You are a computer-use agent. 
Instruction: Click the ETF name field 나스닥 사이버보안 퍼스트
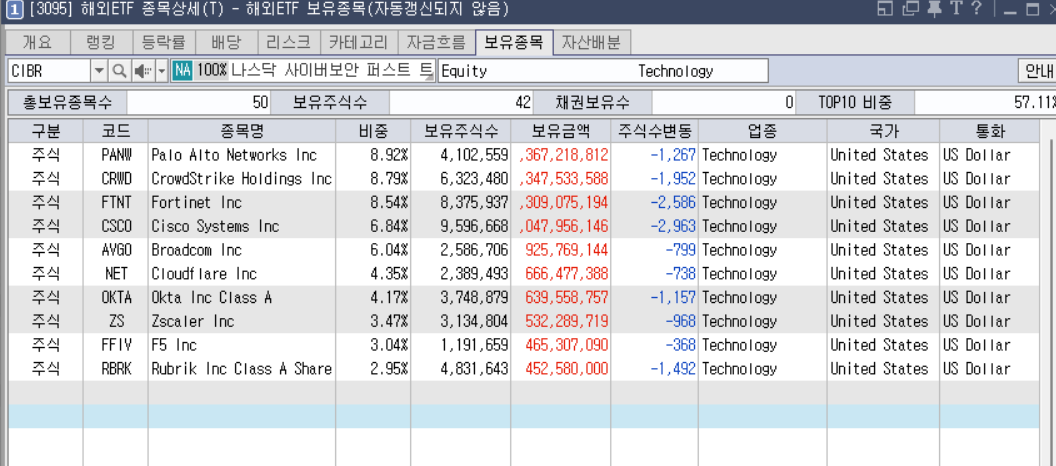point(334,71)
